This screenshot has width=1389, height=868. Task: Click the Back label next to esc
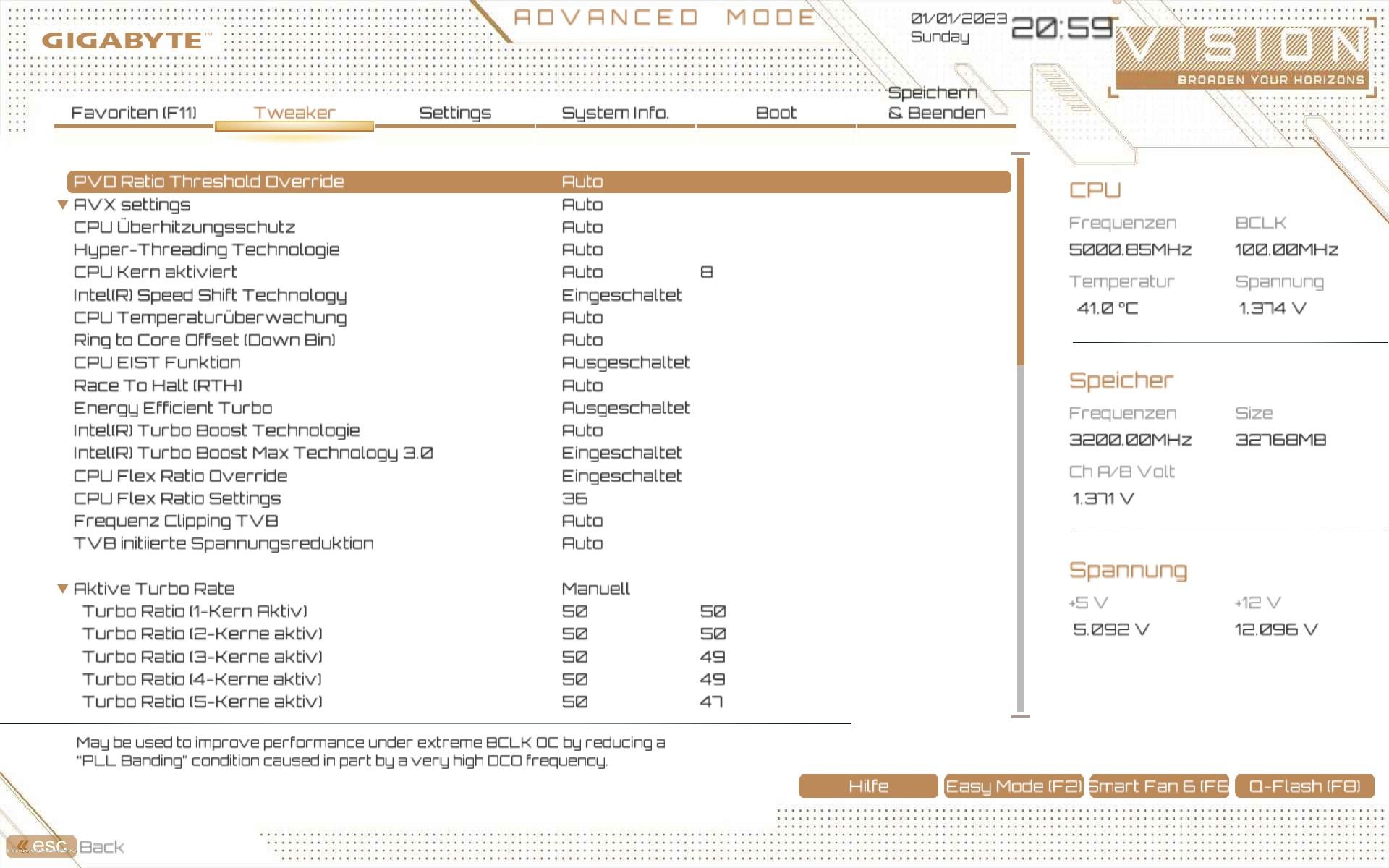[x=101, y=847]
